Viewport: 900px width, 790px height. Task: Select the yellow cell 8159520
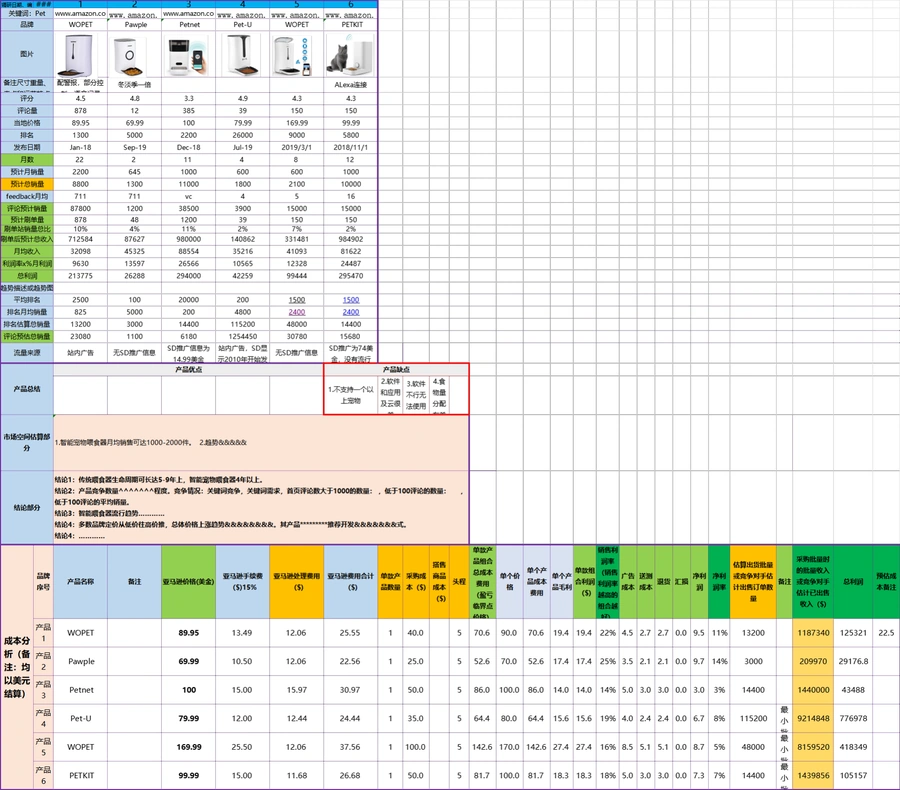(x=813, y=747)
